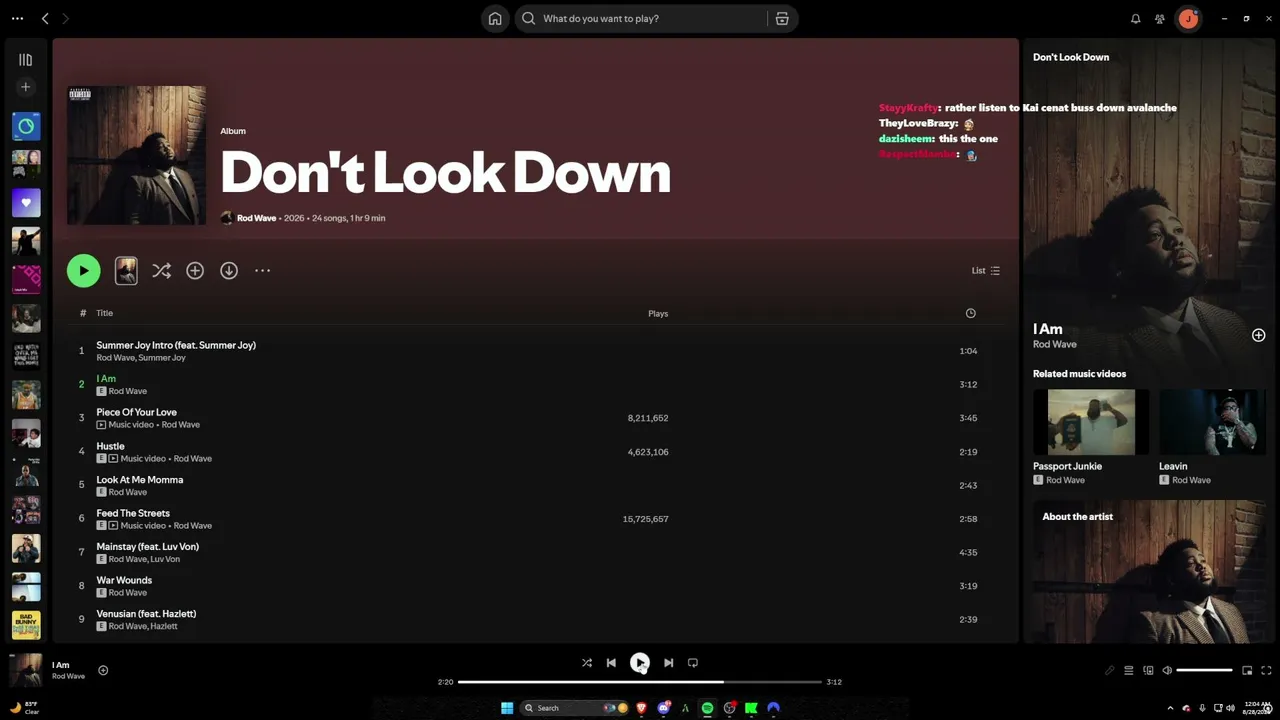Create a new playlist with the sidebar plus button
This screenshot has width=1280, height=720.
click(26, 87)
